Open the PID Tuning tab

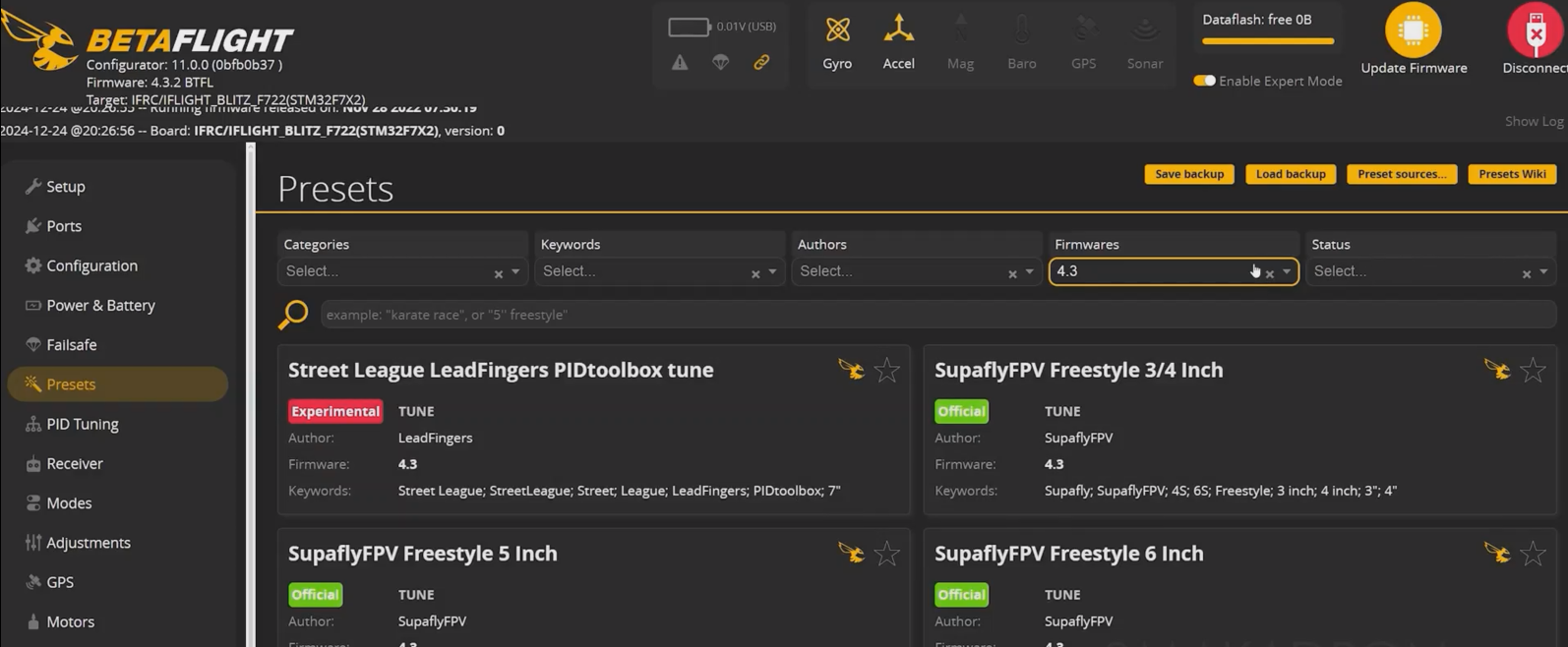coord(83,424)
